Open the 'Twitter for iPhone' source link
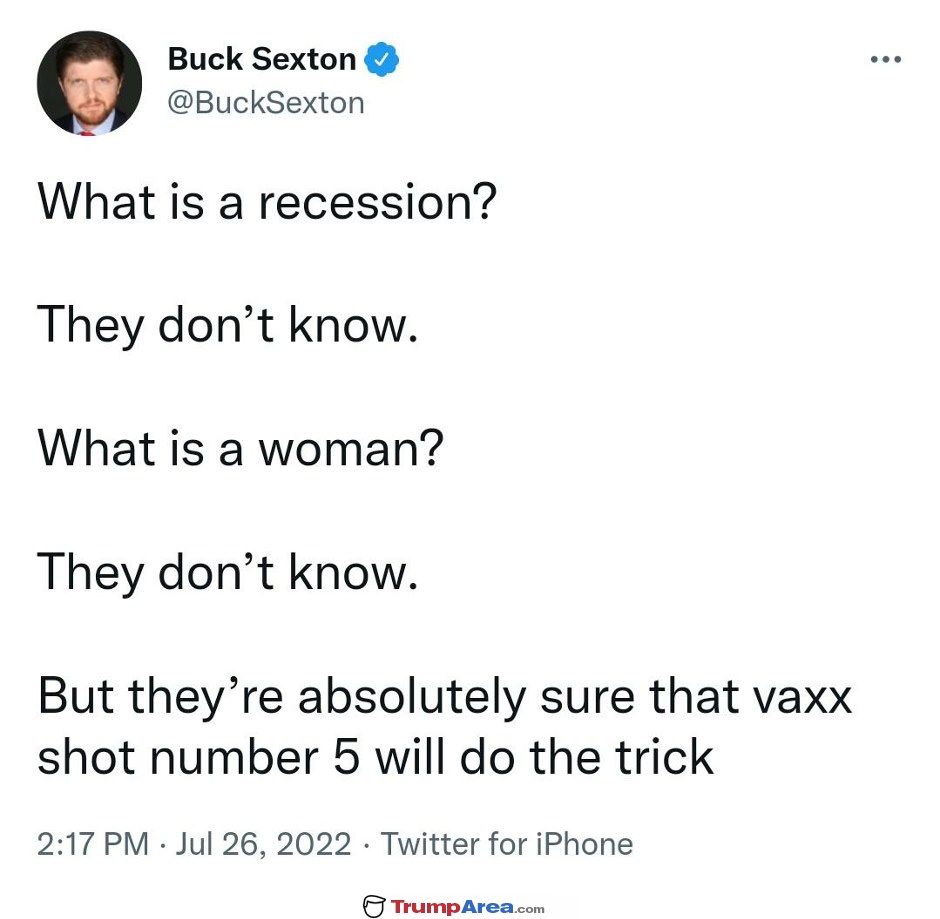Image resolution: width=940 pixels, height=919 pixels. coord(507,844)
